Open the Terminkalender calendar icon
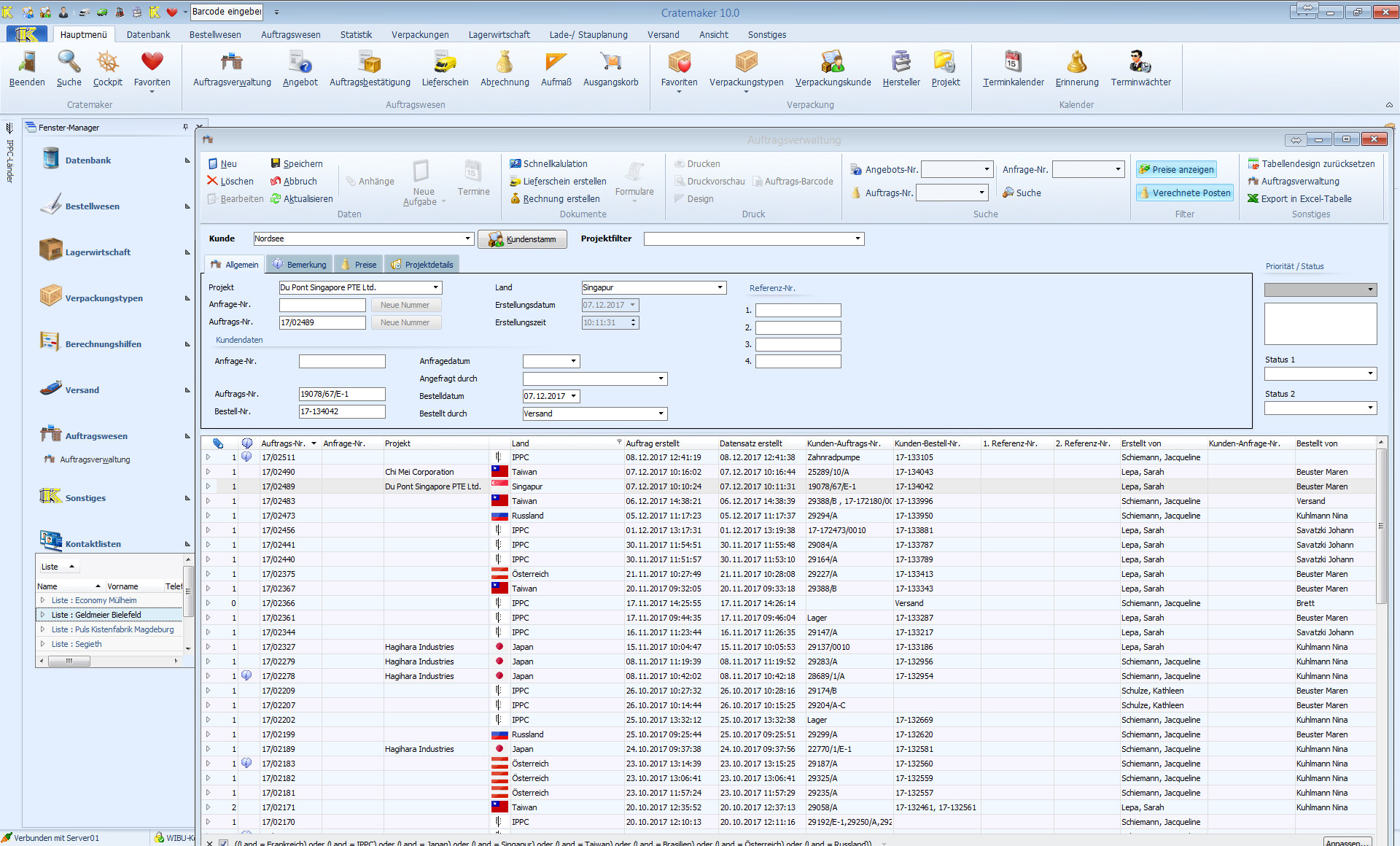The height and width of the screenshot is (846, 1400). click(x=1013, y=69)
